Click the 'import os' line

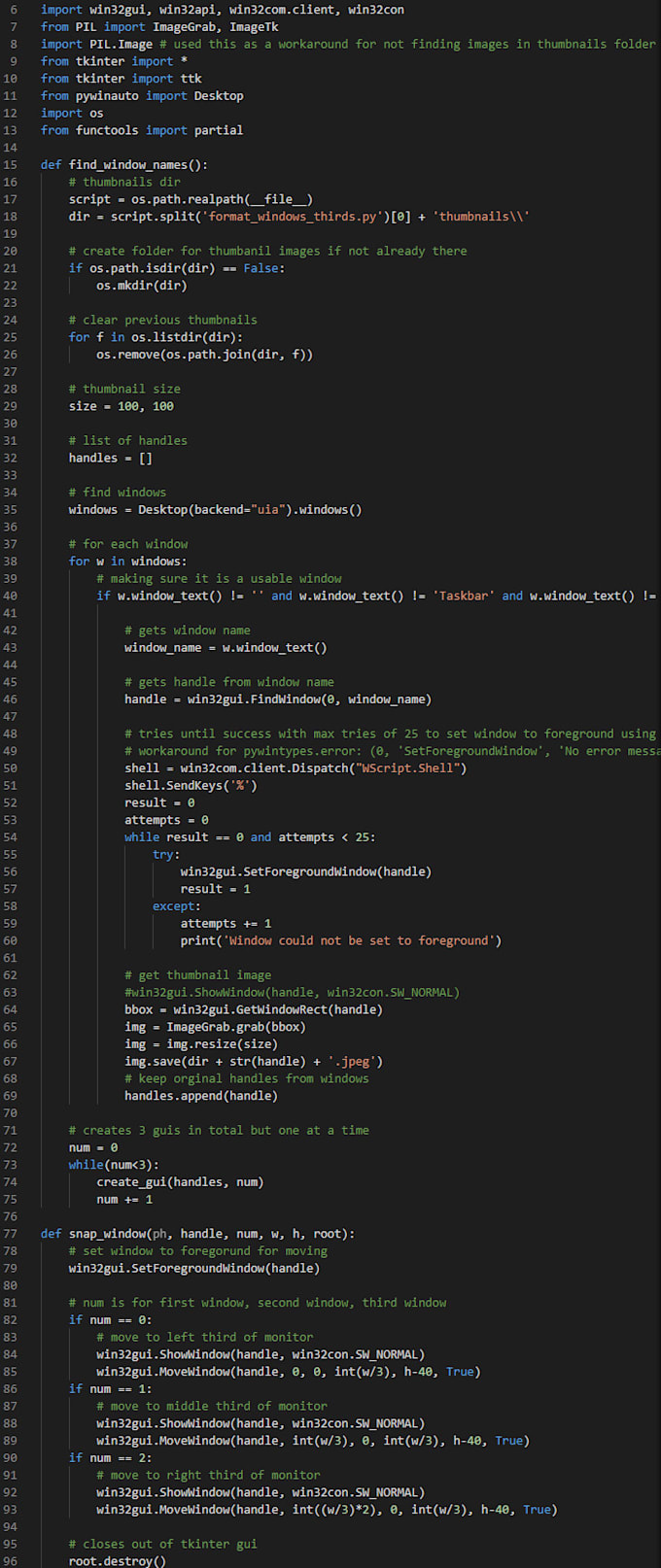point(72,114)
